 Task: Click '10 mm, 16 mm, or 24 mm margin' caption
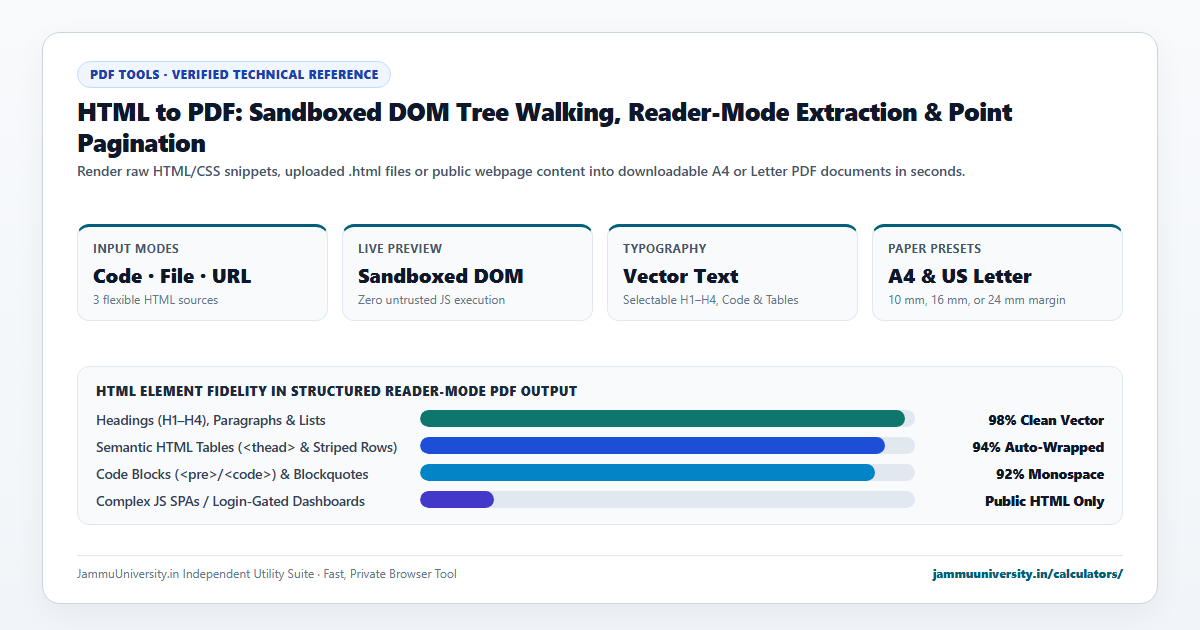pyautogui.click(x=977, y=300)
